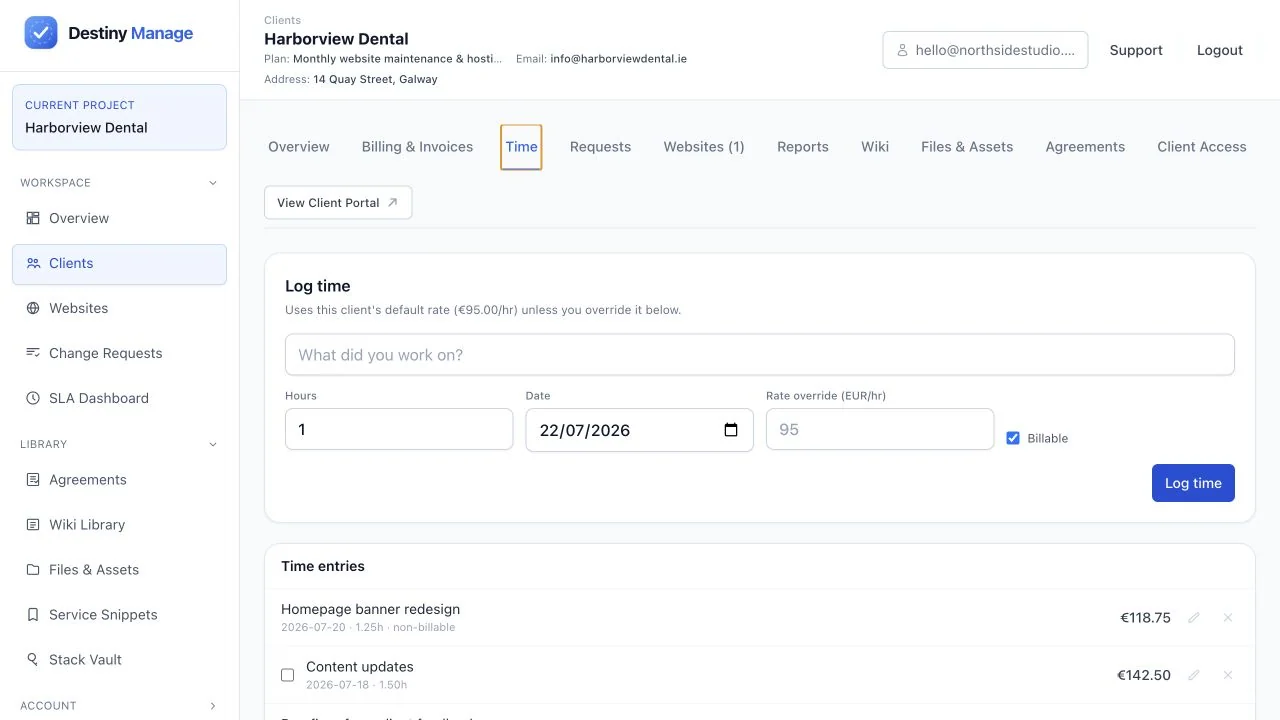Click the Websites globe icon
The image size is (1280, 720).
[33, 308]
